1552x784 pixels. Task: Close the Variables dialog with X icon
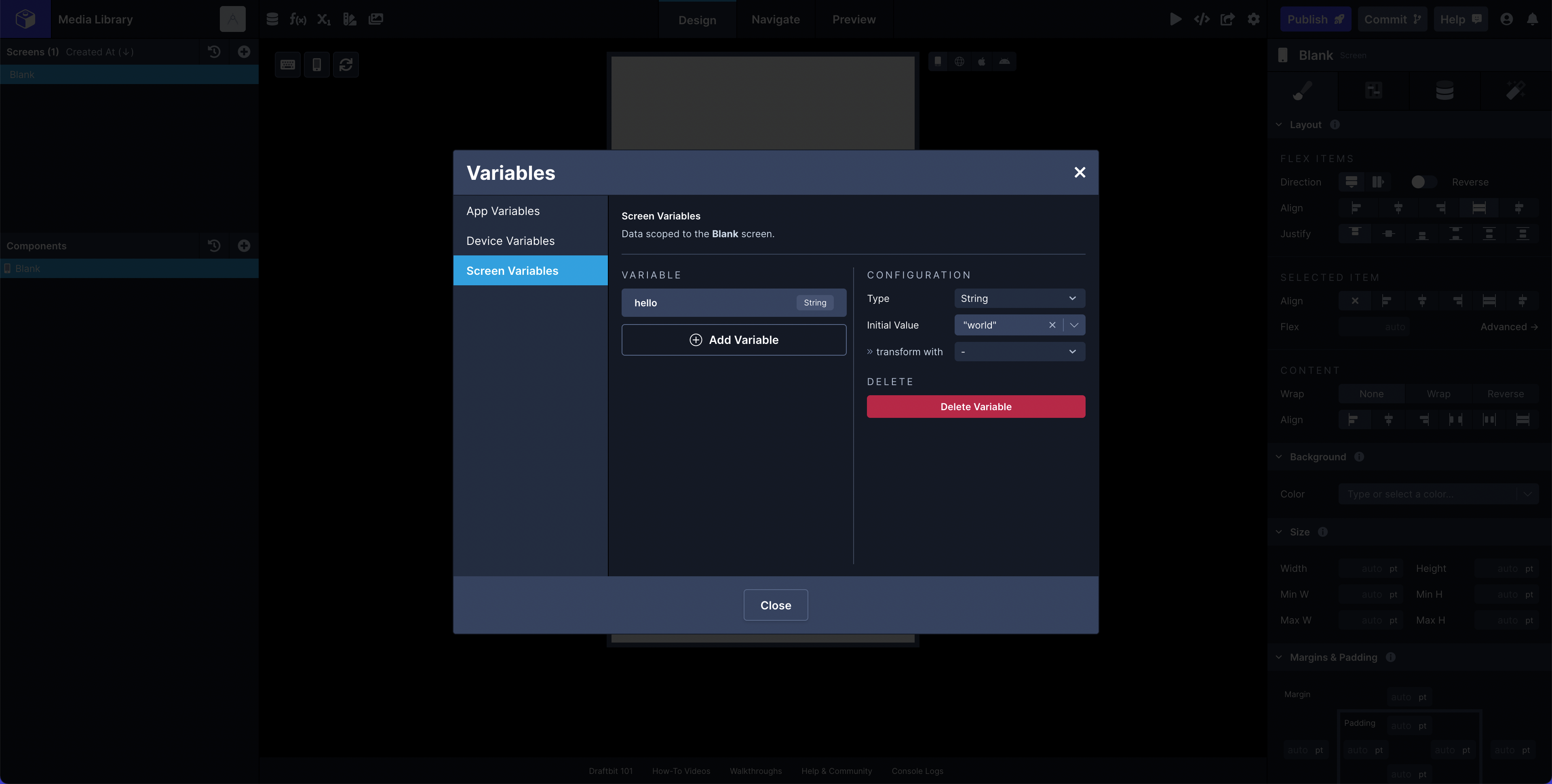[x=1080, y=172]
